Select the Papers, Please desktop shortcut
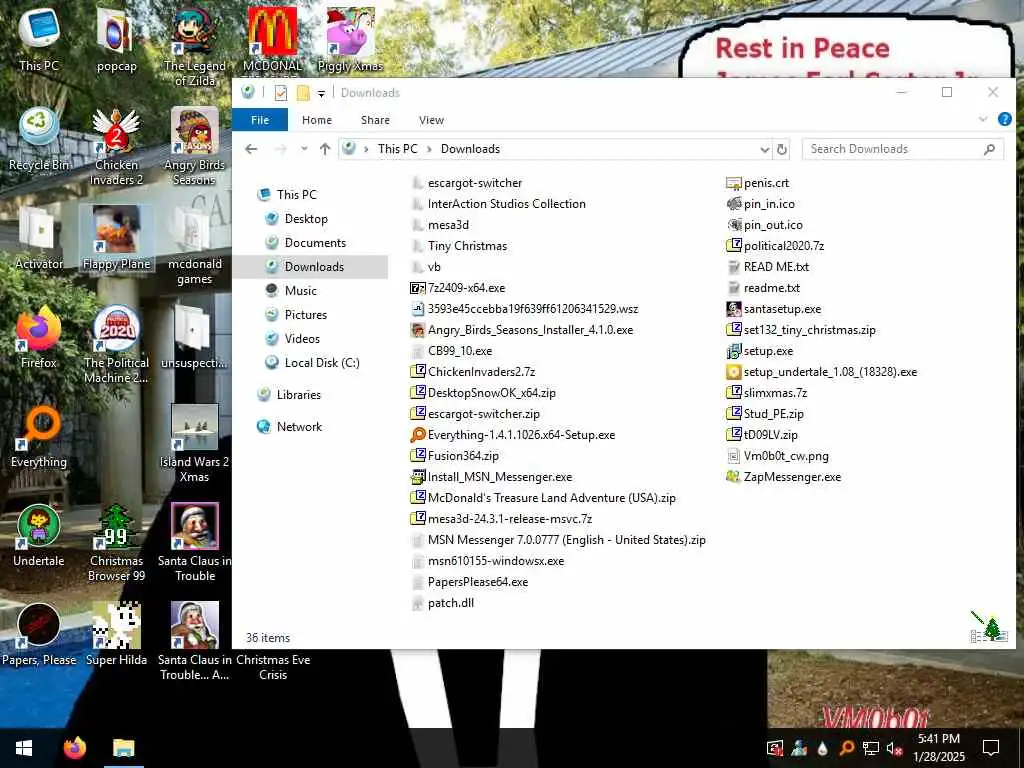Viewport: 1024px width, 768px height. (x=39, y=635)
